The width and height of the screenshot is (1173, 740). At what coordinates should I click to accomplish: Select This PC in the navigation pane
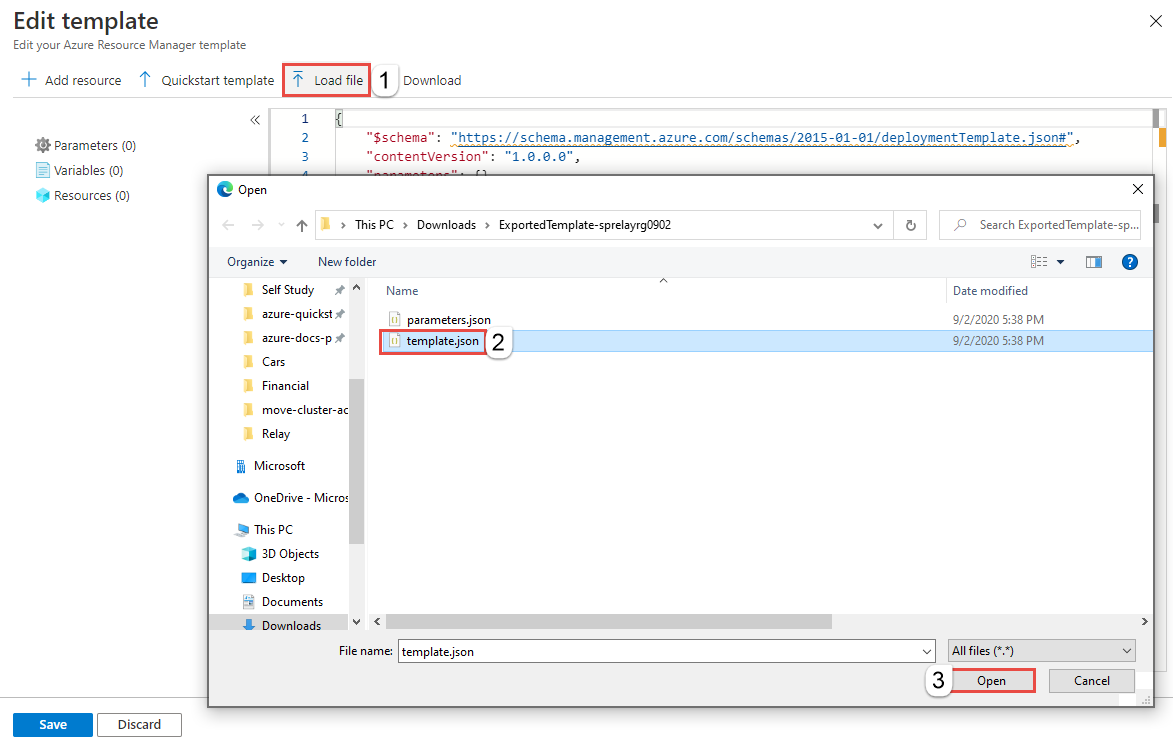pos(273,529)
